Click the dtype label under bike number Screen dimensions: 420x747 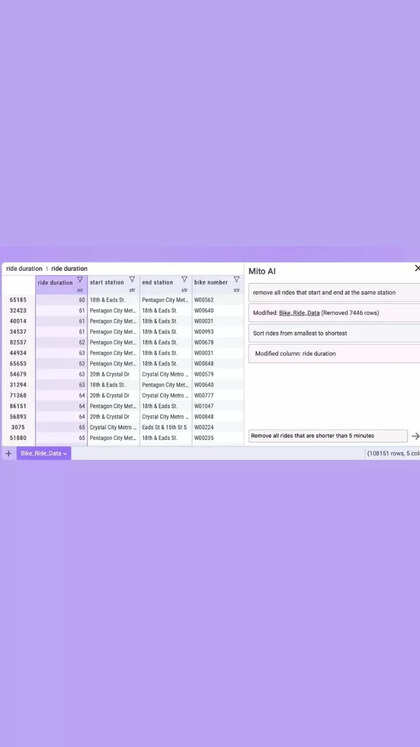click(236, 290)
